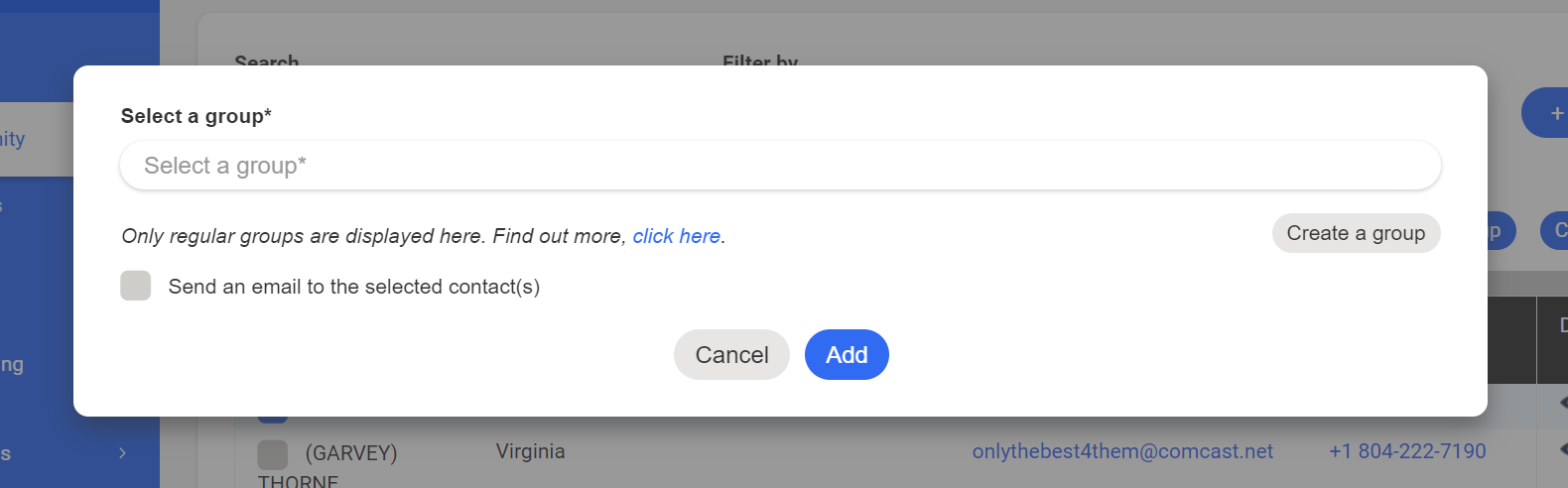Follow the blue "click here" link
The width and height of the screenshot is (1568, 488).
click(x=676, y=236)
